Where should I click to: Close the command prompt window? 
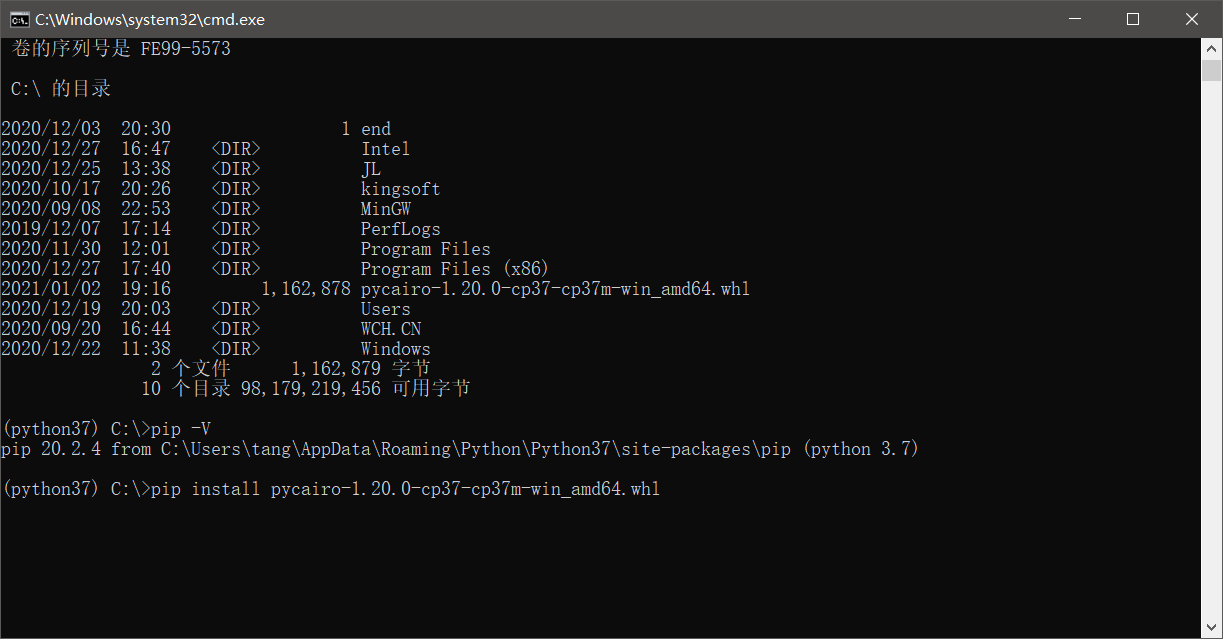(x=1191, y=19)
